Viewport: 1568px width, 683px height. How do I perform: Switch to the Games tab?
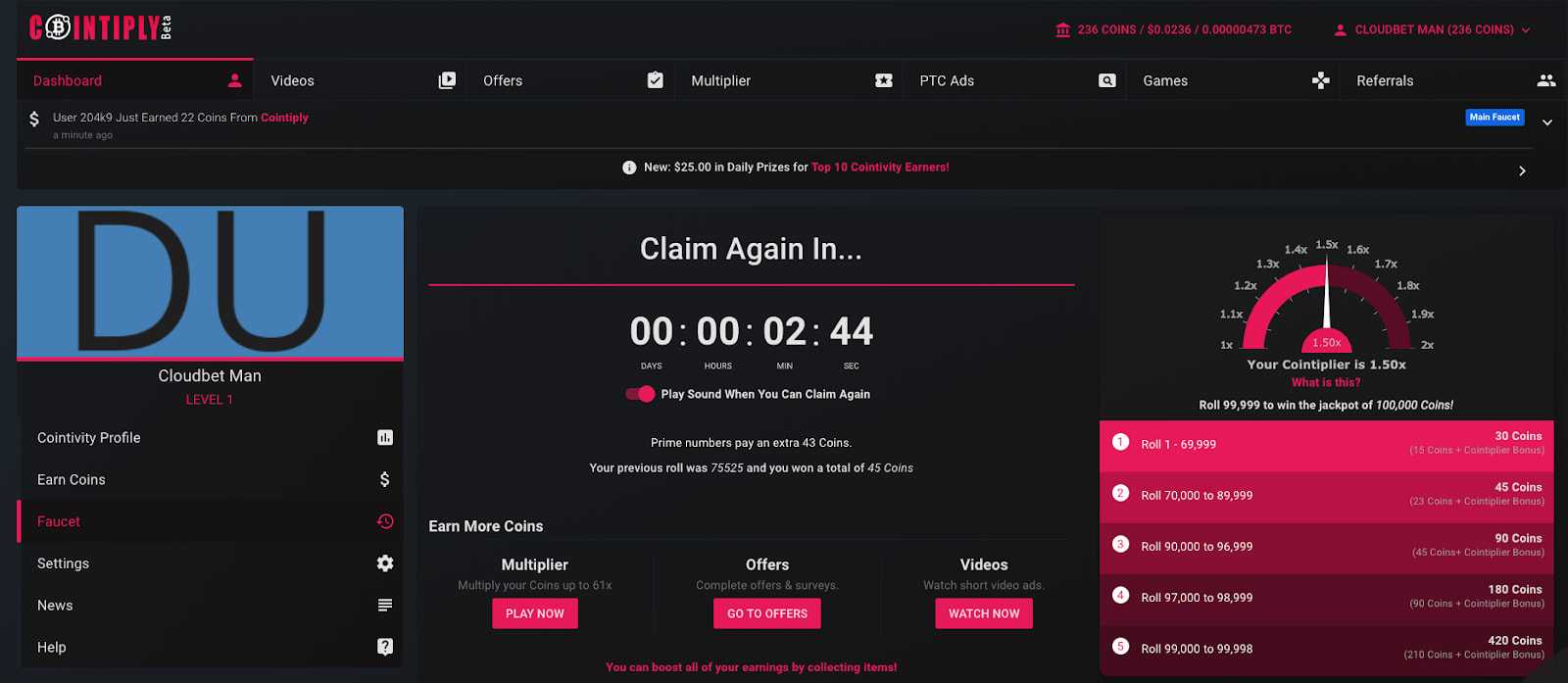[x=1233, y=80]
